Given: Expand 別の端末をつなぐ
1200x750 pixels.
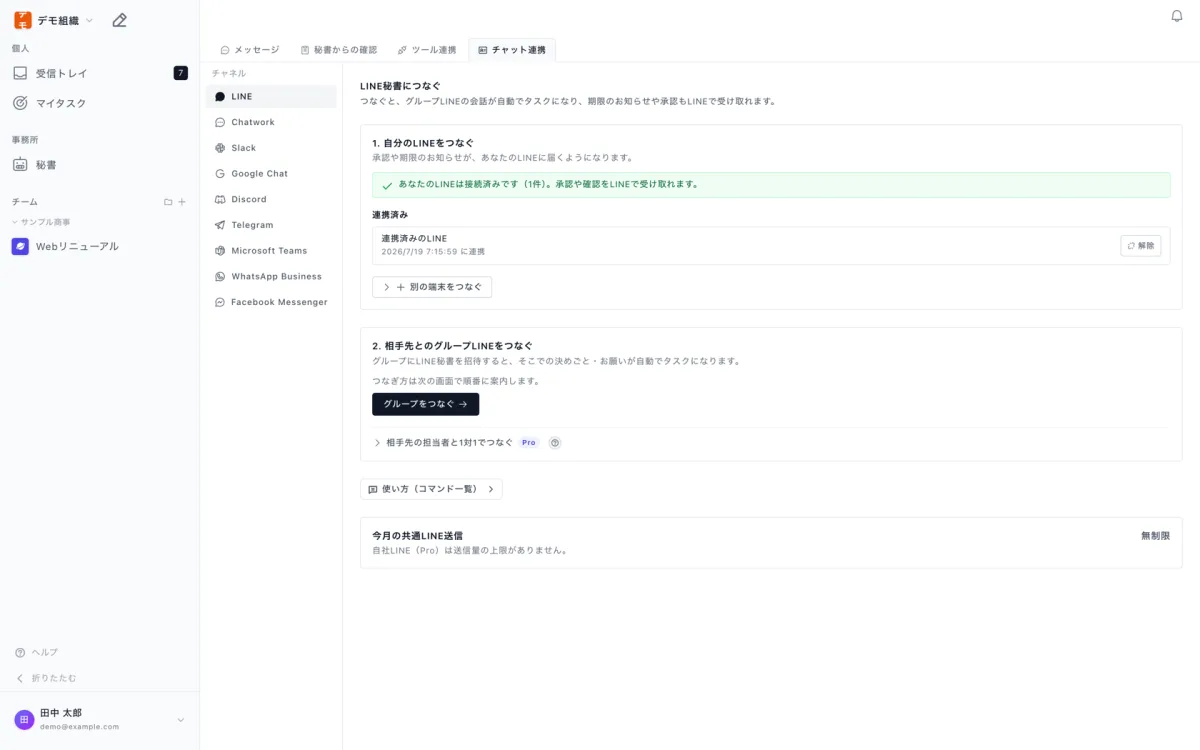Looking at the screenshot, I should 432,287.
